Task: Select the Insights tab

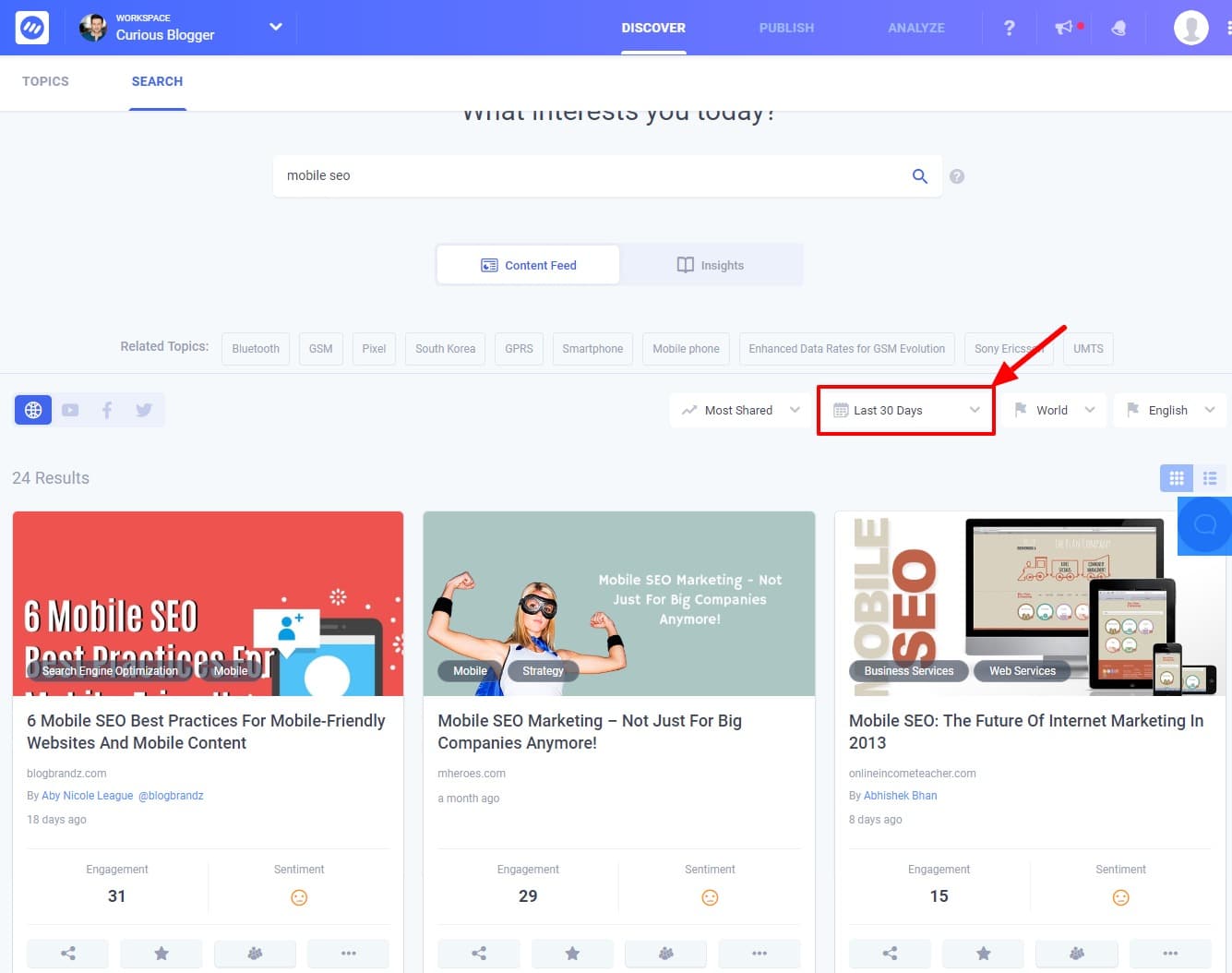Action: point(710,265)
